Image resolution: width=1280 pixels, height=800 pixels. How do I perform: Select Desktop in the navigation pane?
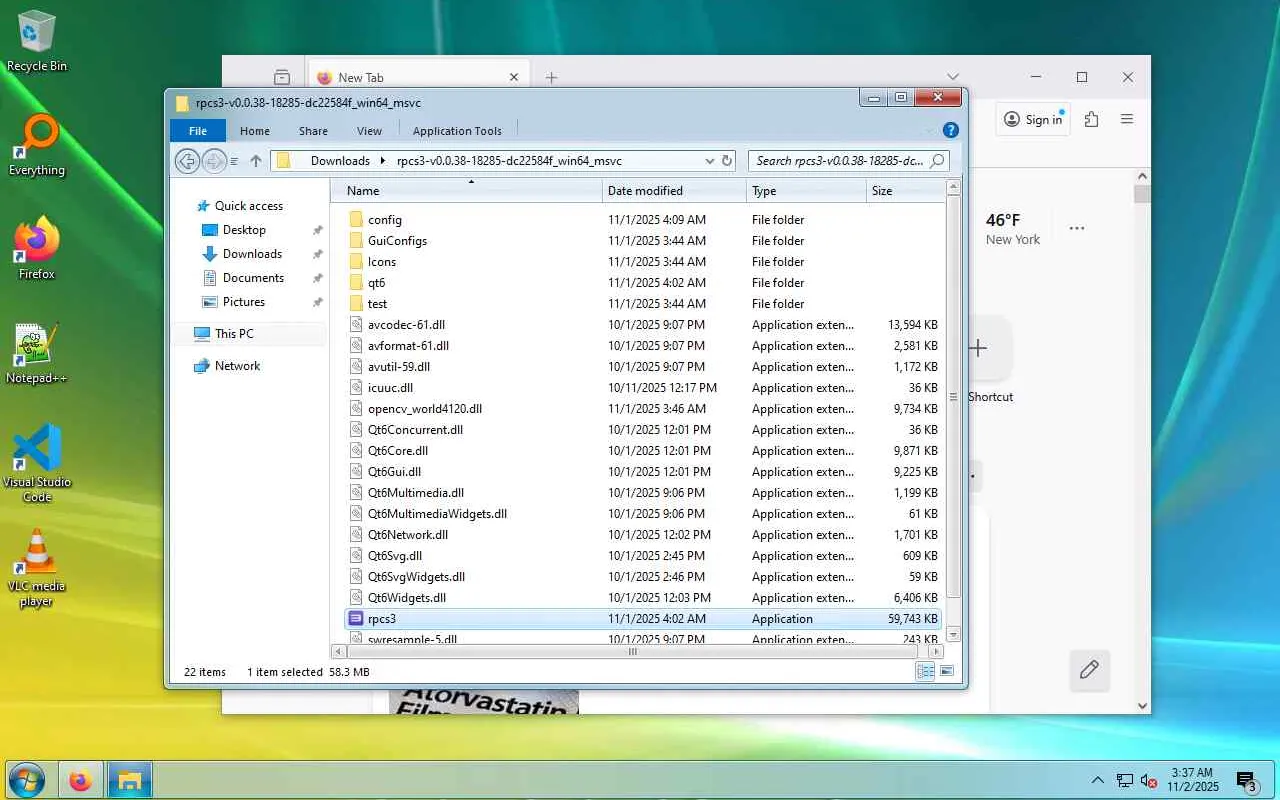point(244,229)
